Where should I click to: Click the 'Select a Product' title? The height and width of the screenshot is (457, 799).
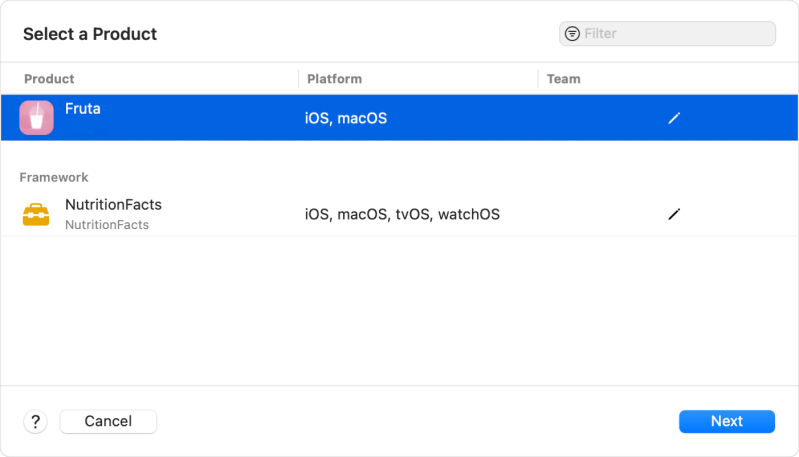[x=90, y=34]
